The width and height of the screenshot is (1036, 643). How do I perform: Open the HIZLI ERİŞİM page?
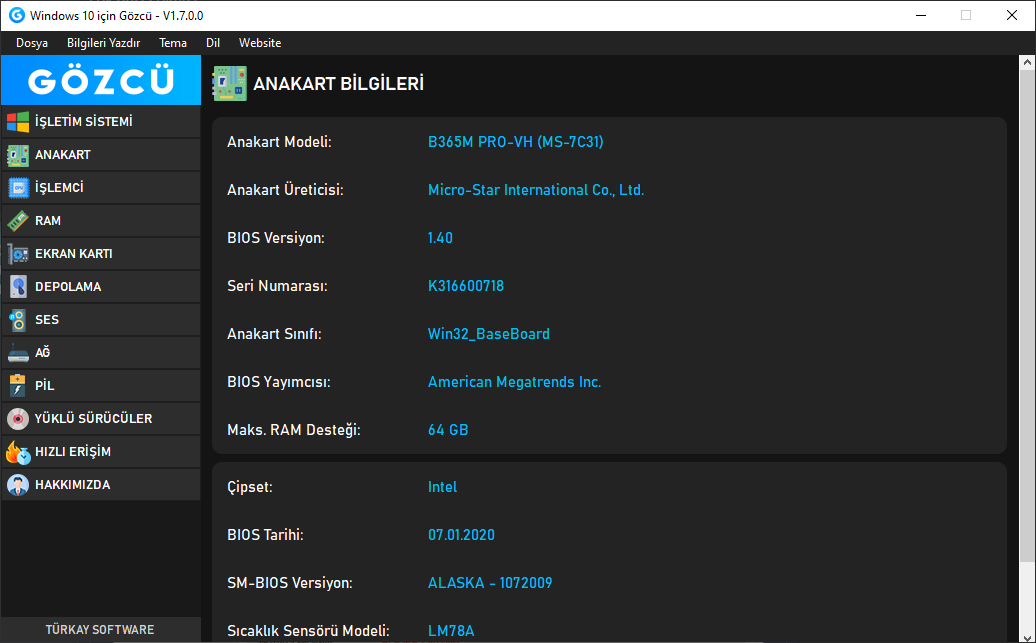click(x=101, y=451)
